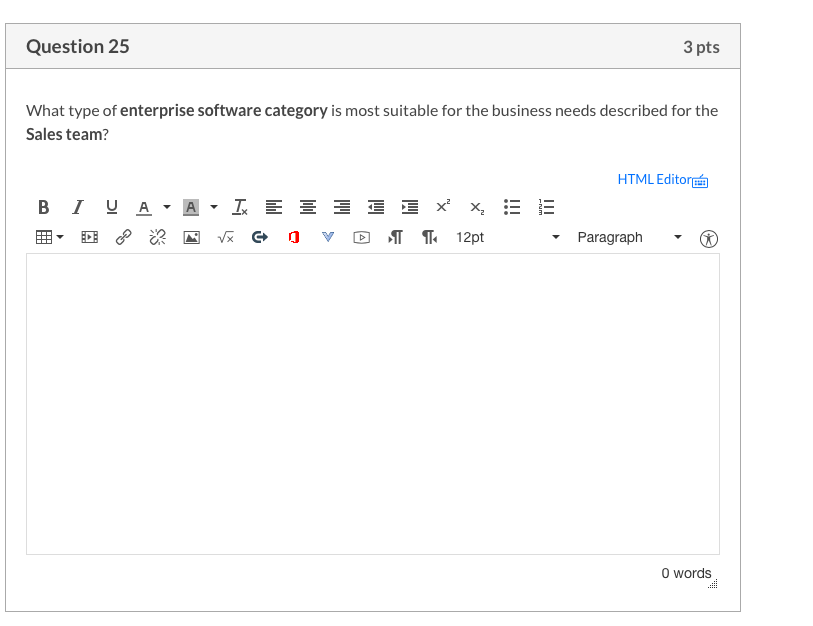Click the keyboard shortcuts icon
The width and height of the screenshot is (813, 626).
pos(700,181)
